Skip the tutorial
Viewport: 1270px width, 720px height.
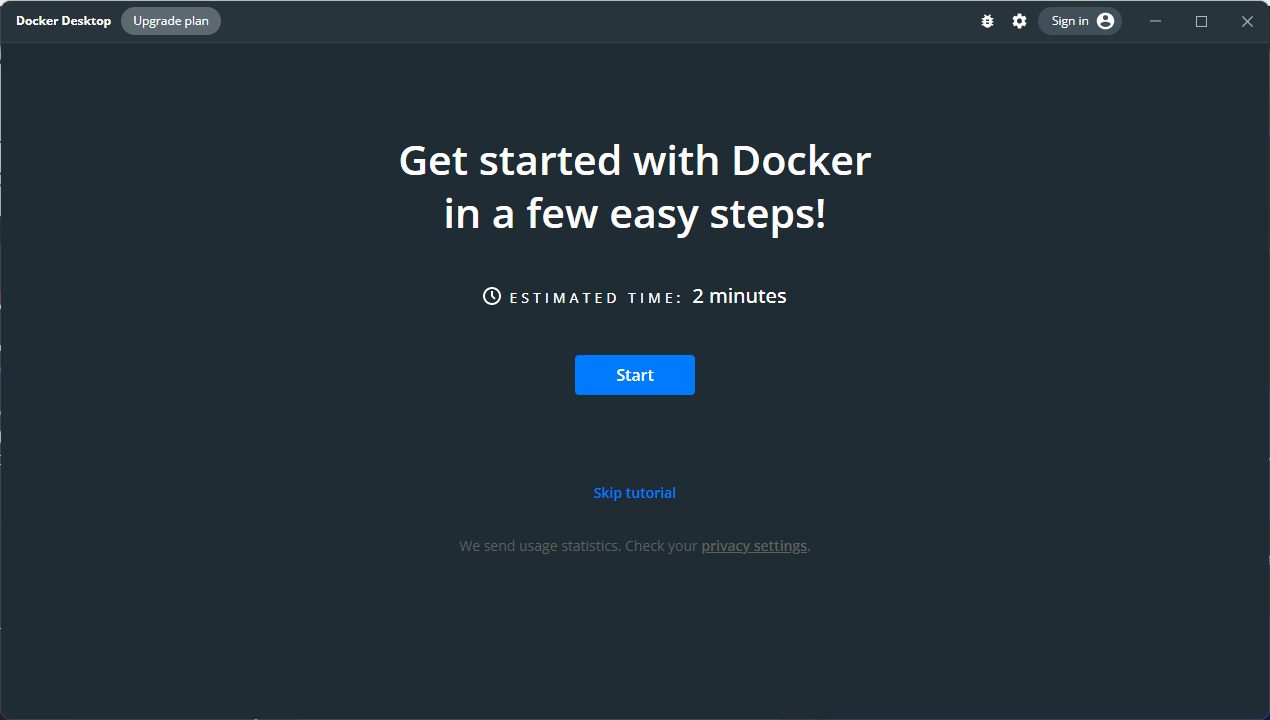(634, 492)
